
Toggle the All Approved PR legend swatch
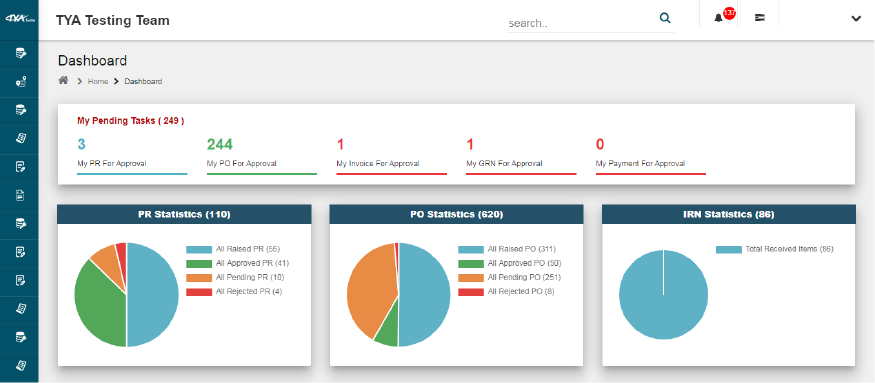pos(199,263)
